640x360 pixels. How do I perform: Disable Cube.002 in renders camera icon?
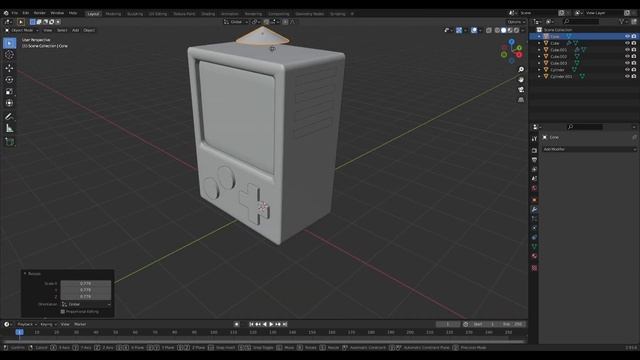[634, 56]
